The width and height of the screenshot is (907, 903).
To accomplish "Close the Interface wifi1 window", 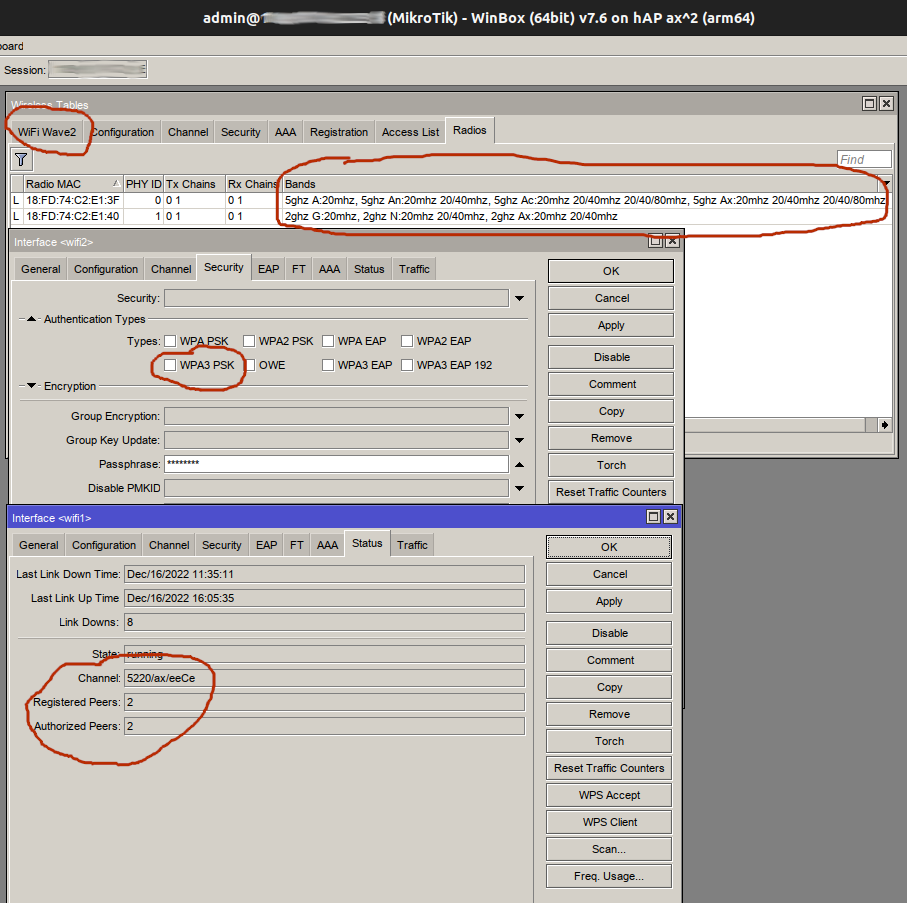I will click(x=670, y=517).
